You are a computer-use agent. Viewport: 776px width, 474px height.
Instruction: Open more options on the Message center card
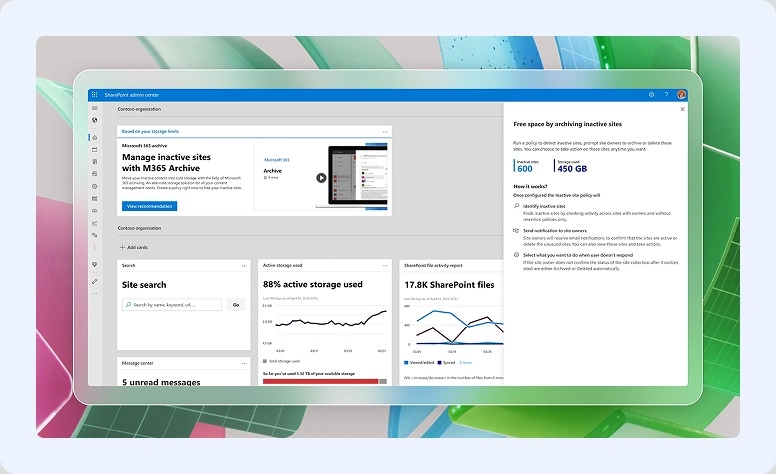(x=244, y=363)
